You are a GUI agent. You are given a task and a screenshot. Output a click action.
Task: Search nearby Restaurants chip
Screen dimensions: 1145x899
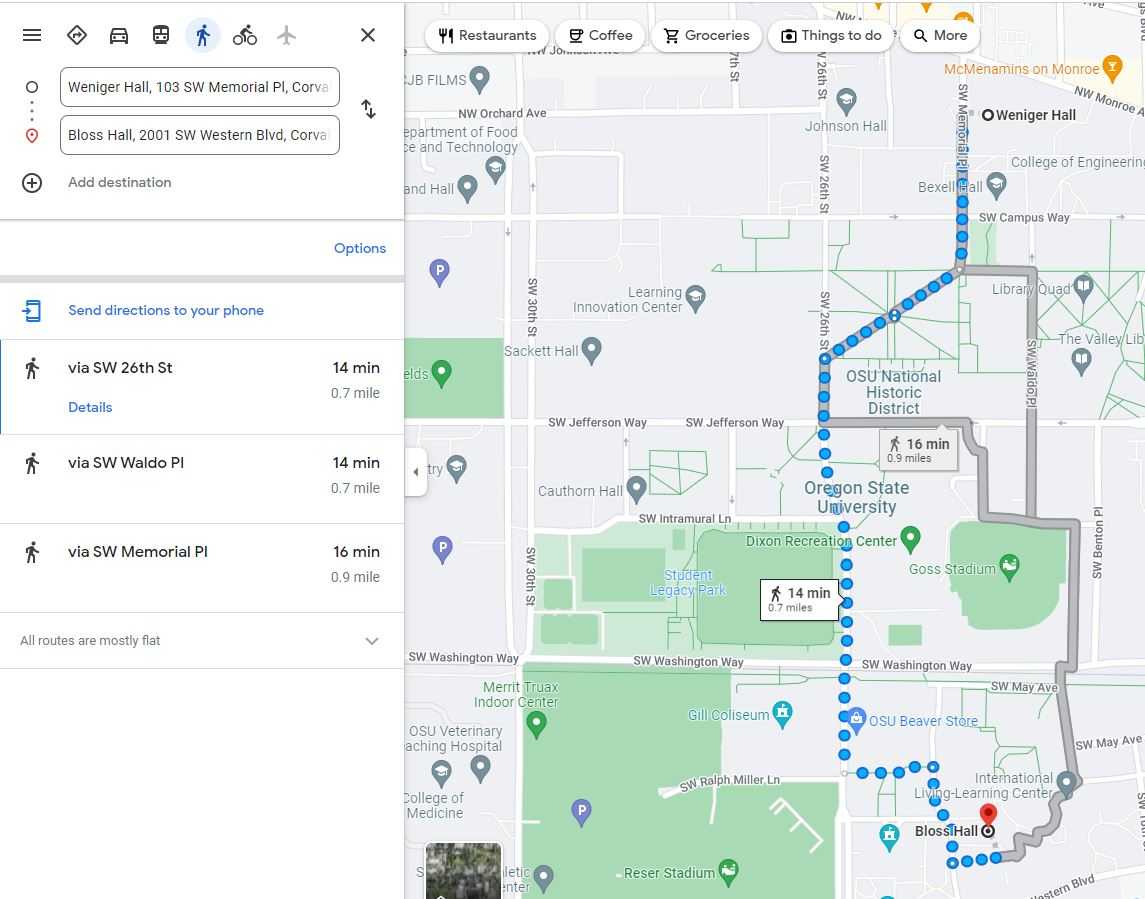point(487,35)
